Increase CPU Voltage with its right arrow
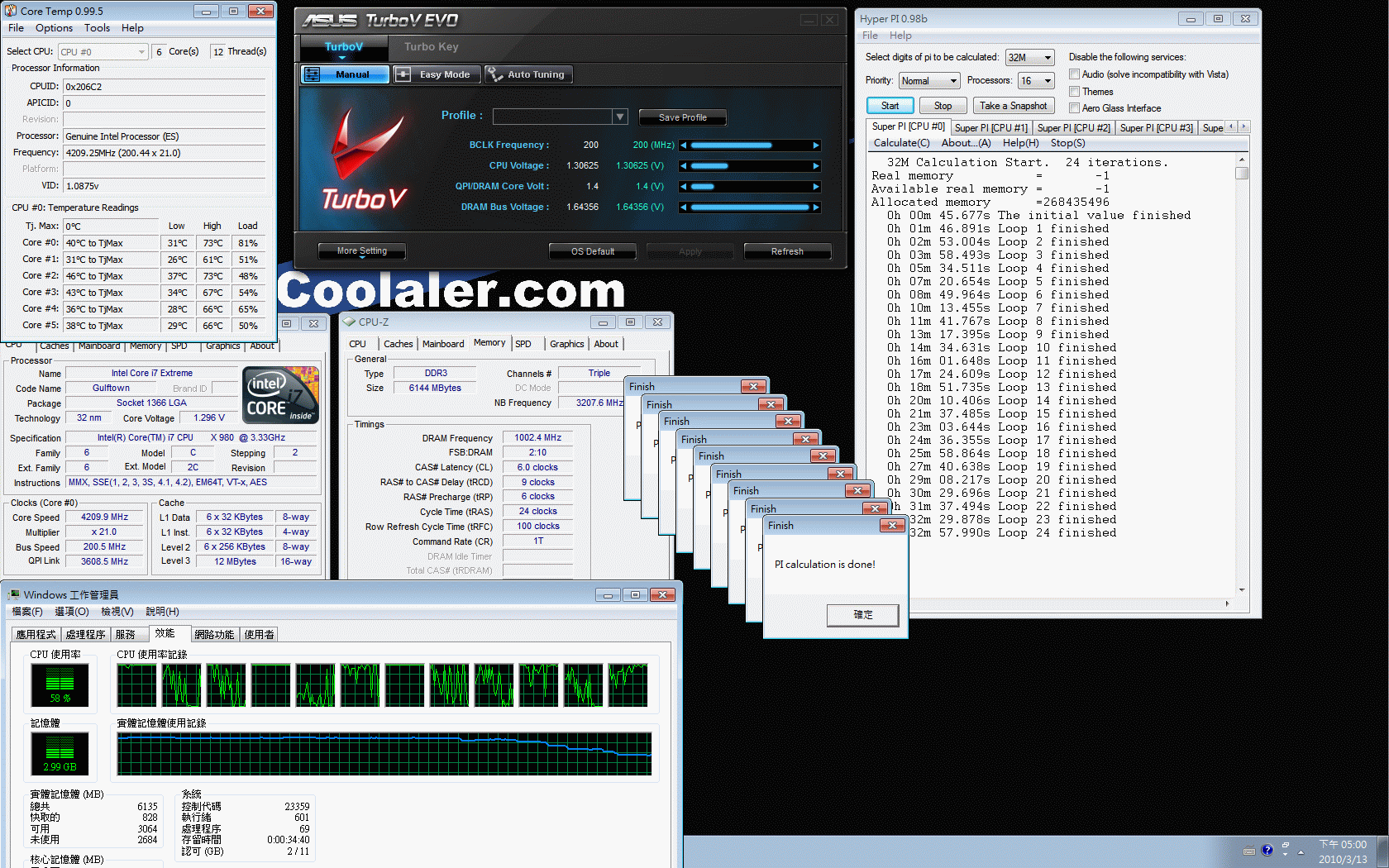The width and height of the screenshot is (1389, 868). pyautogui.click(x=816, y=165)
